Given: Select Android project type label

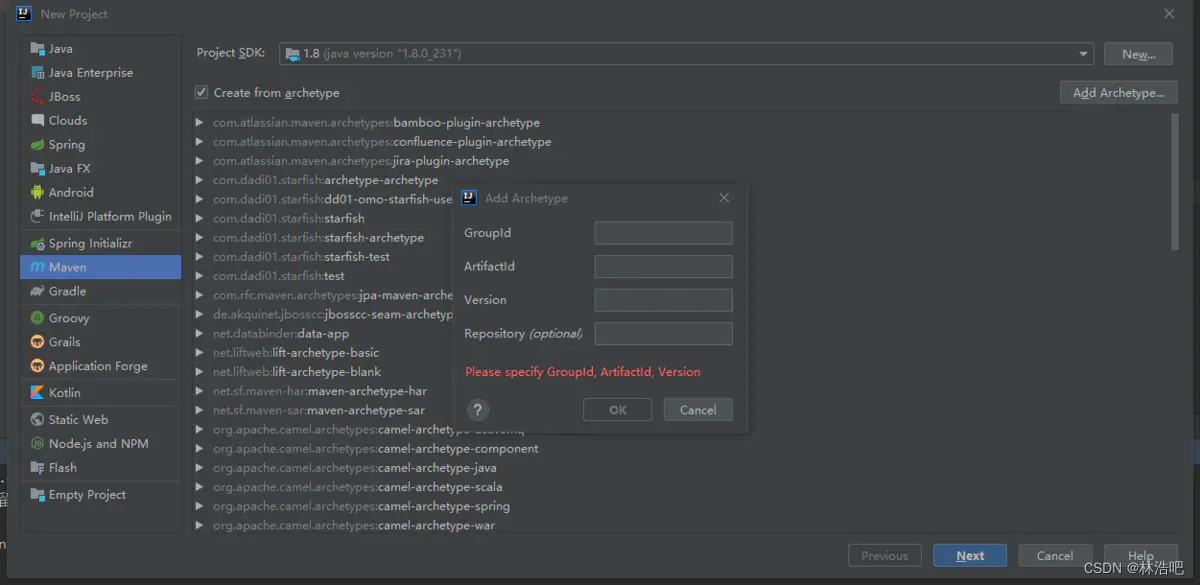Looking at the screenshot, I should (x=71, y=192).
